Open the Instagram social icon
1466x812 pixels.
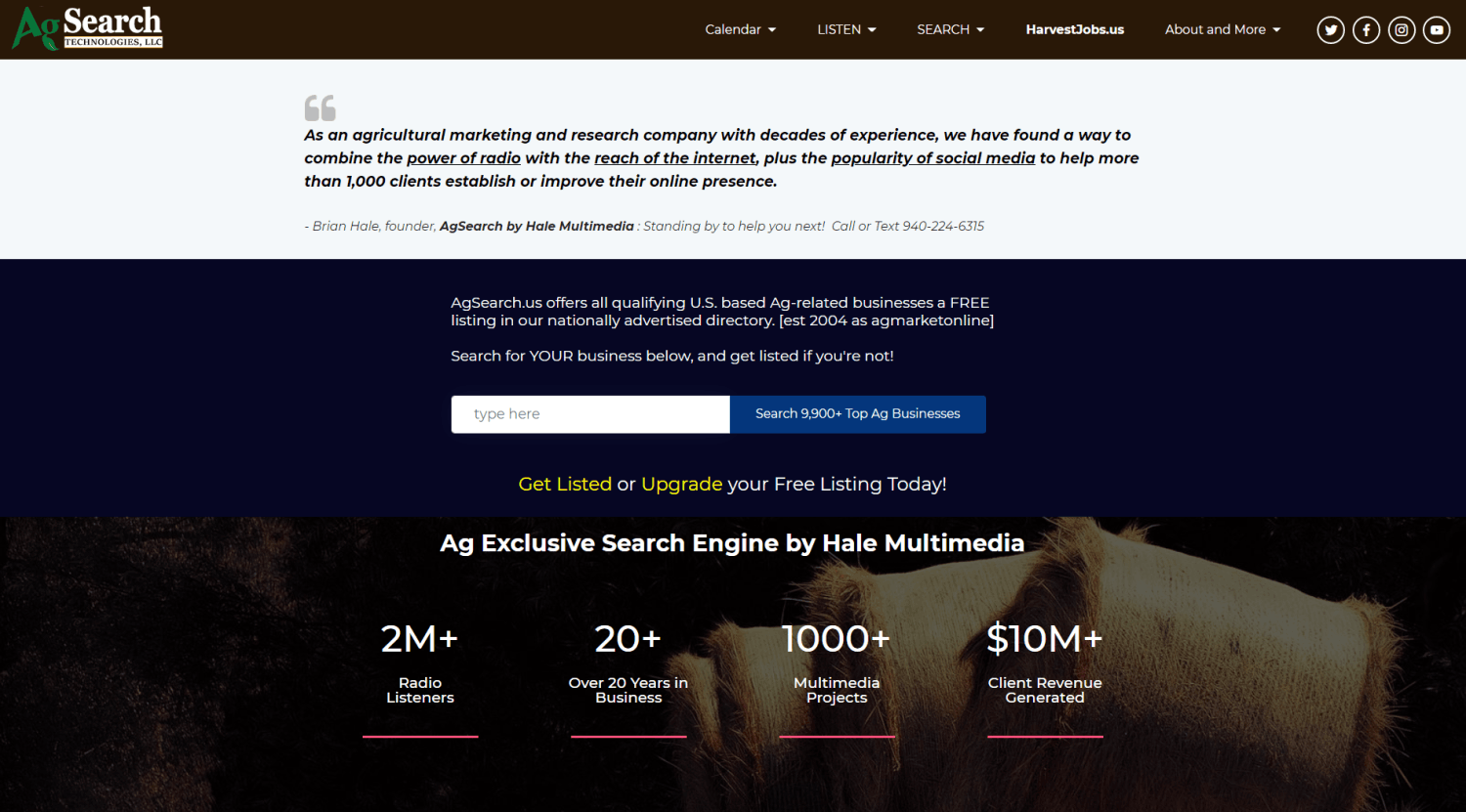pos(1401,30)
